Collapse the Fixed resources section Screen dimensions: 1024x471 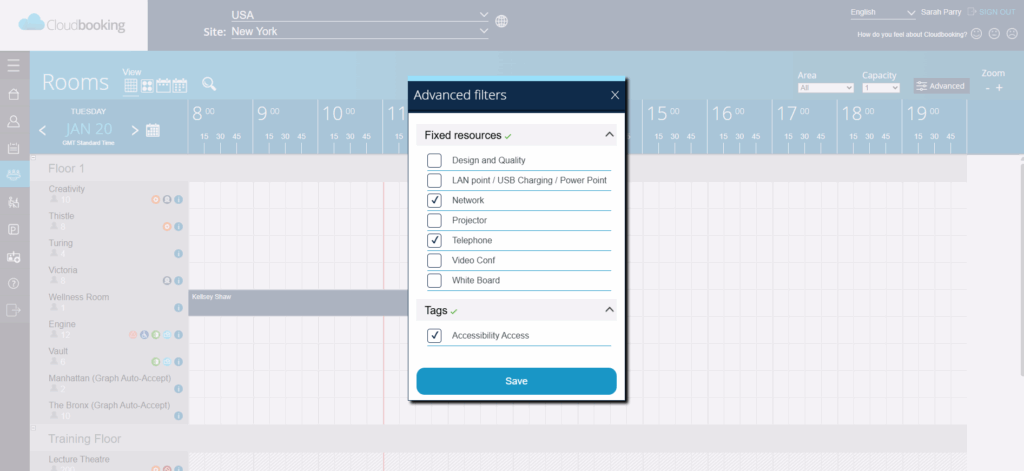point(608,134)
